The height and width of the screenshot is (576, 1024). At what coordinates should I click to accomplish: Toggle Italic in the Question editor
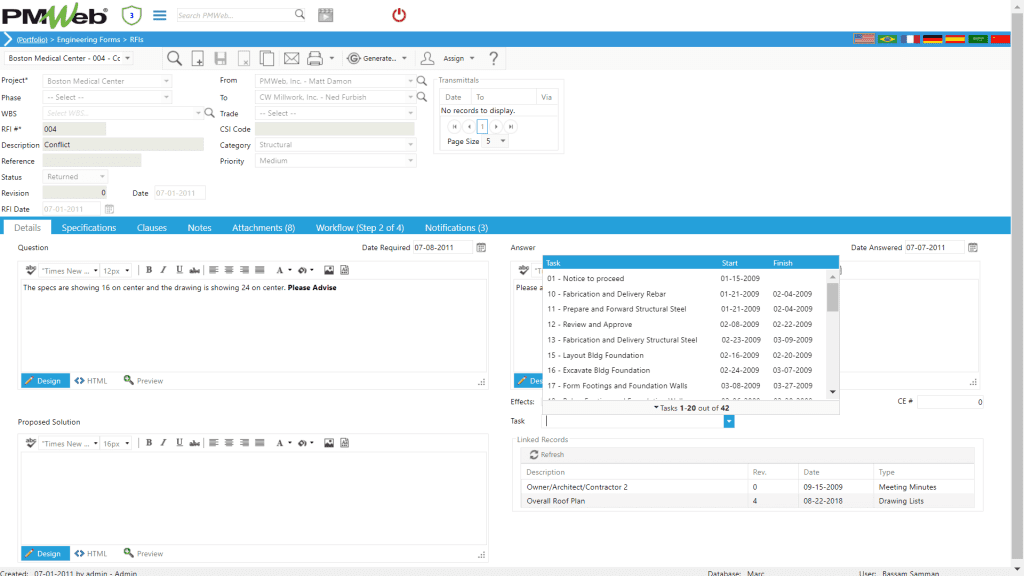(163, 270)
